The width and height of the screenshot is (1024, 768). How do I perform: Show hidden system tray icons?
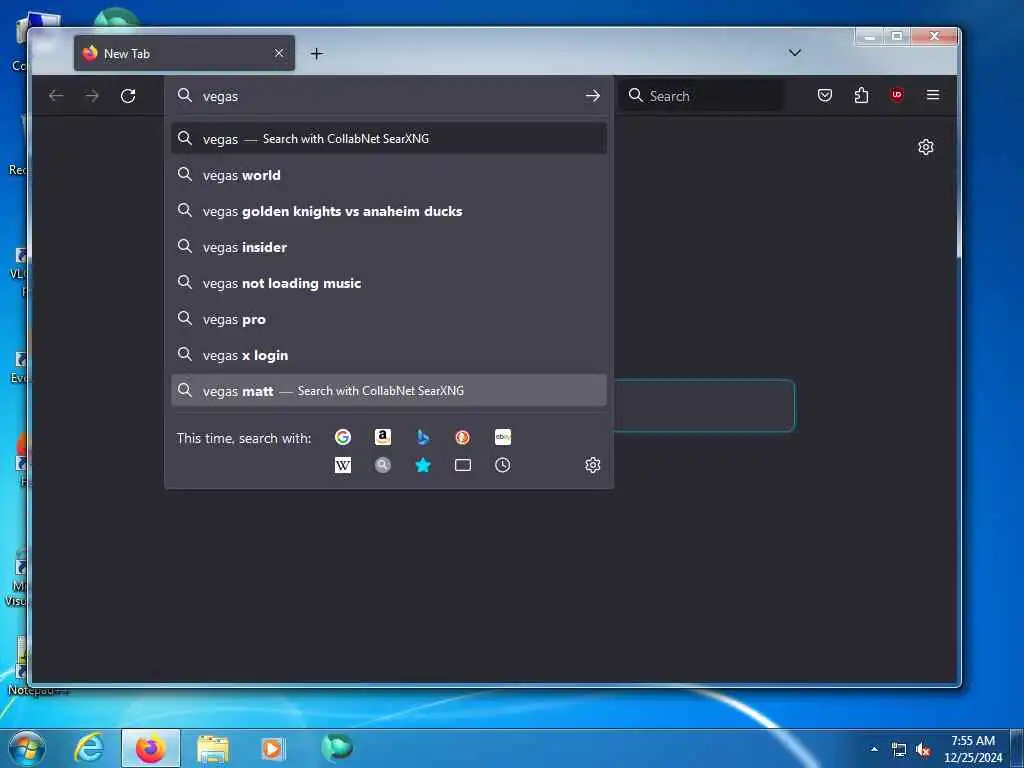tap(874, 749)
